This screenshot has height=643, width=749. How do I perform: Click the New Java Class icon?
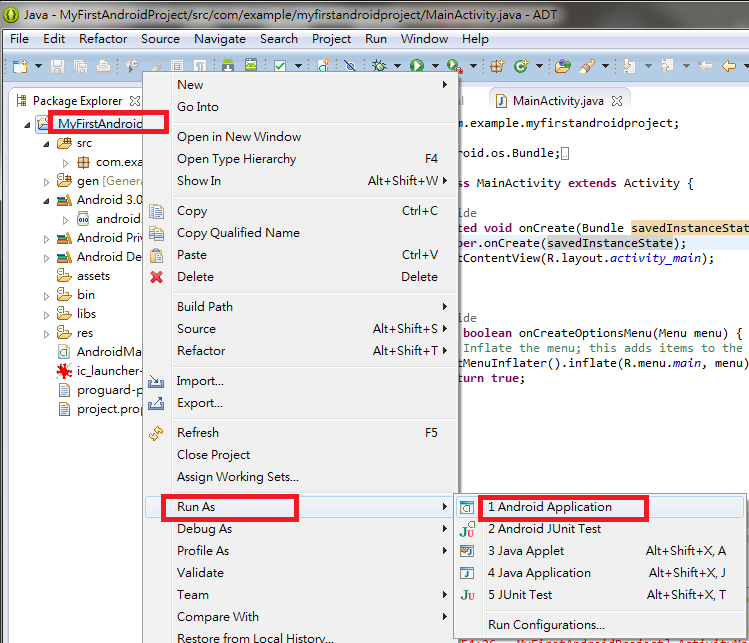521,66
